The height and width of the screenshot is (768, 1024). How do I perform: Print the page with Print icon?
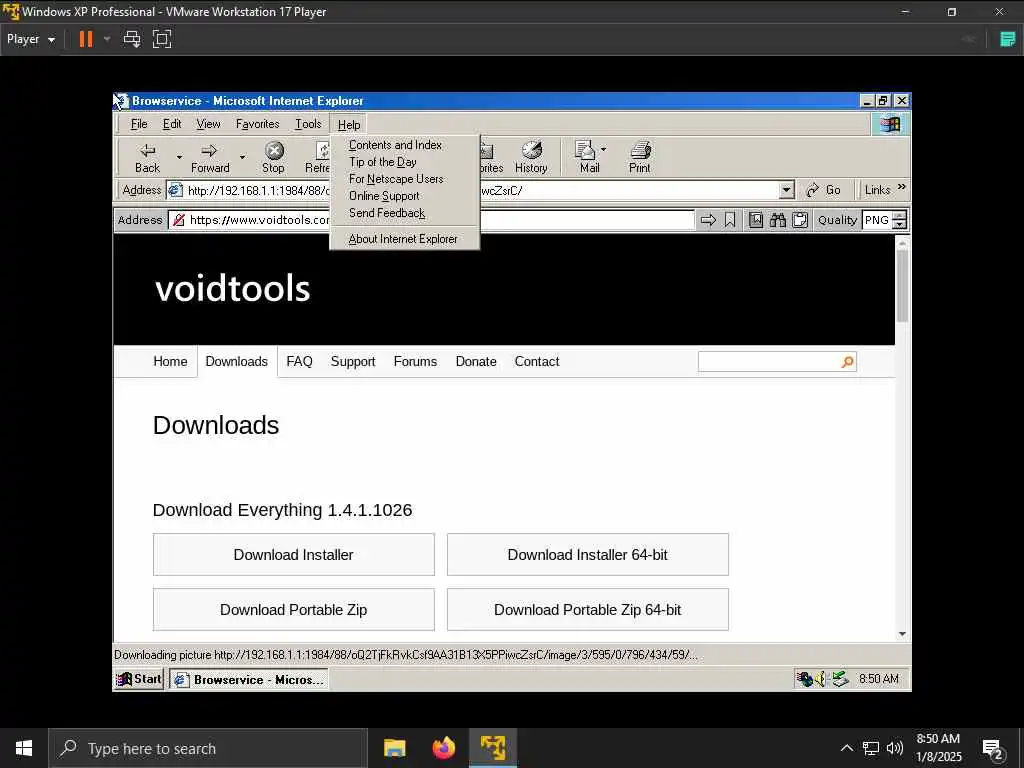tap(640, 157)
